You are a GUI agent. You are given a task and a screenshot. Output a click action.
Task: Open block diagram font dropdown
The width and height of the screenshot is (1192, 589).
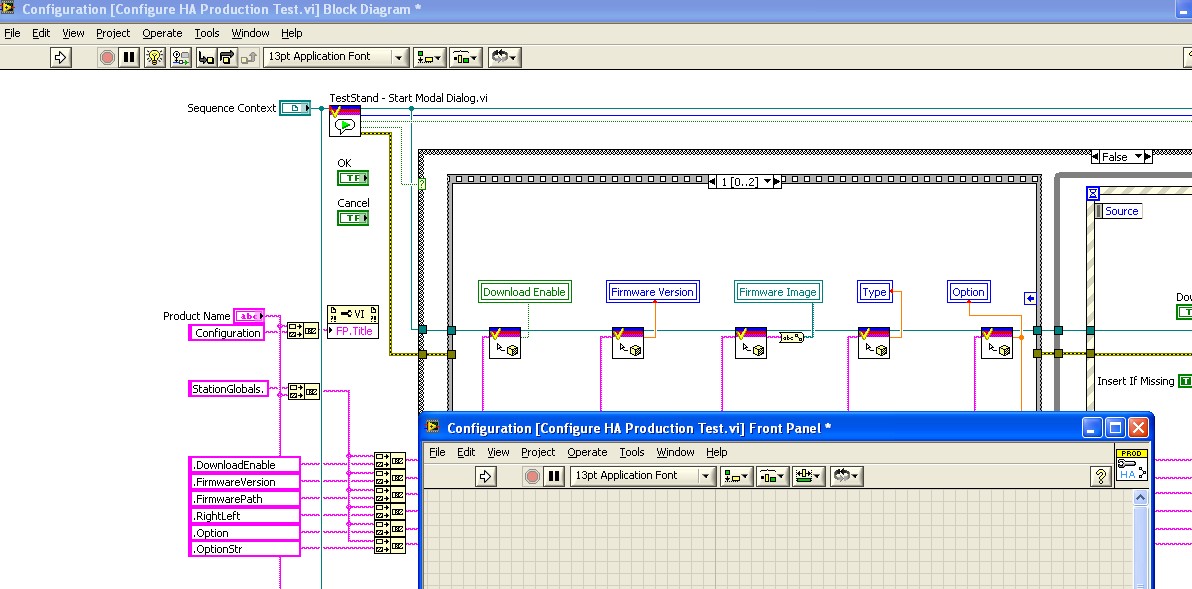[x=336, y=57]
